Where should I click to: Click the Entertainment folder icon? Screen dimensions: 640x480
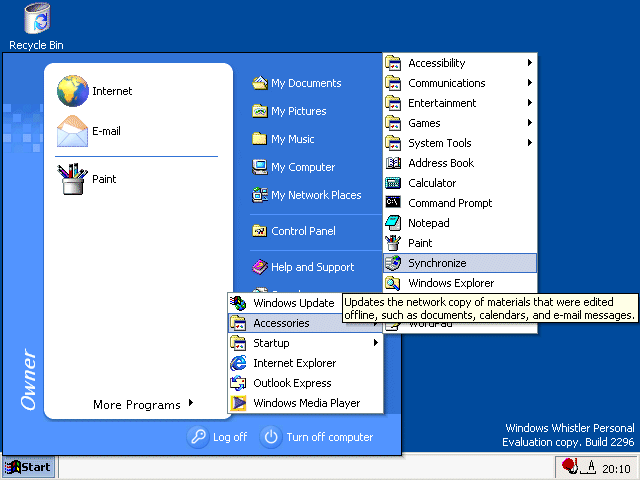(x=393, y=103)
